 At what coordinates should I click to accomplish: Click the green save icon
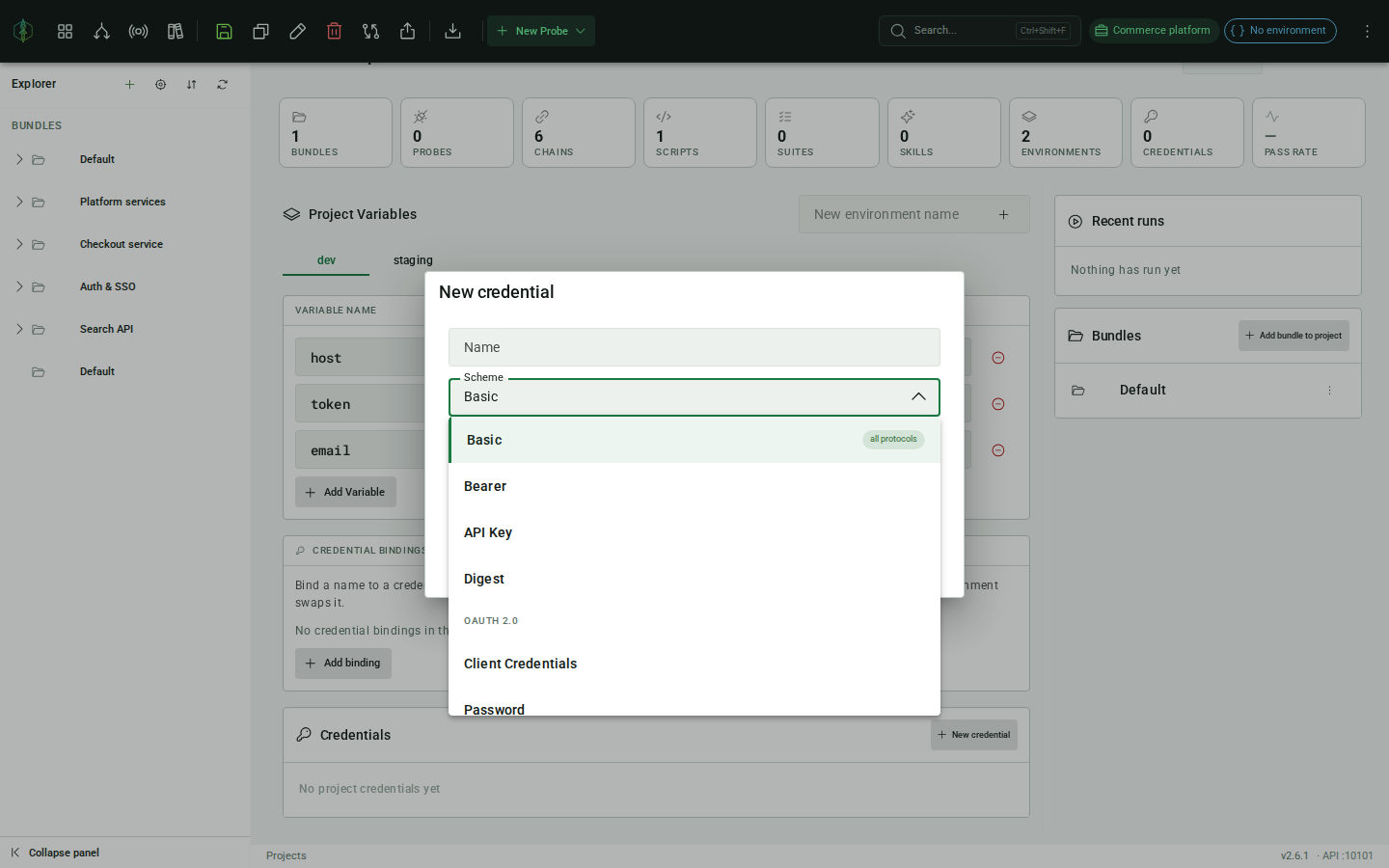tap(224, 31)
